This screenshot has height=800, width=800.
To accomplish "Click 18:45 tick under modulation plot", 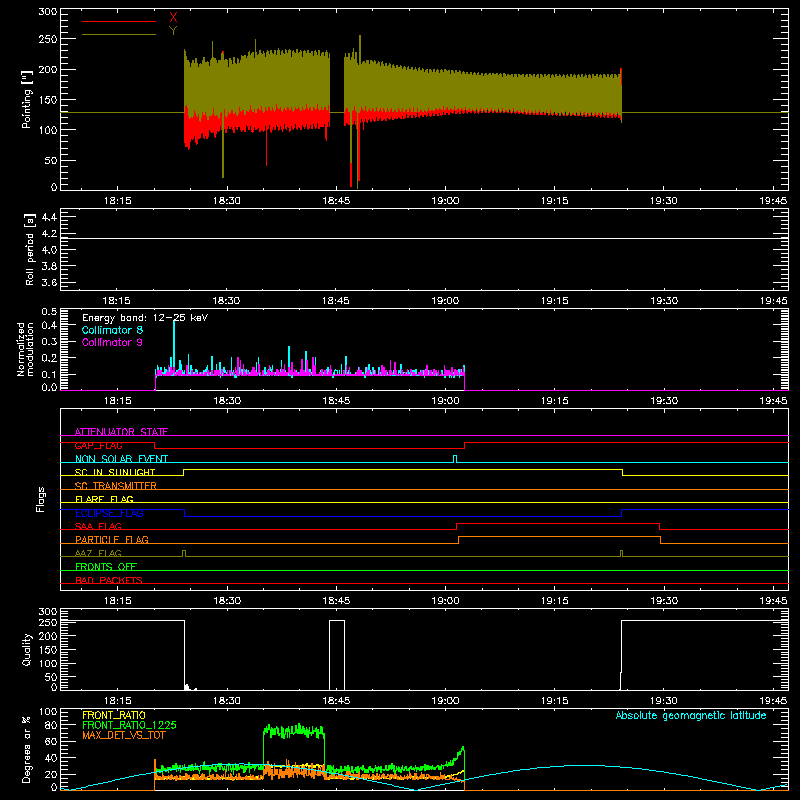I will coord(336,401).
